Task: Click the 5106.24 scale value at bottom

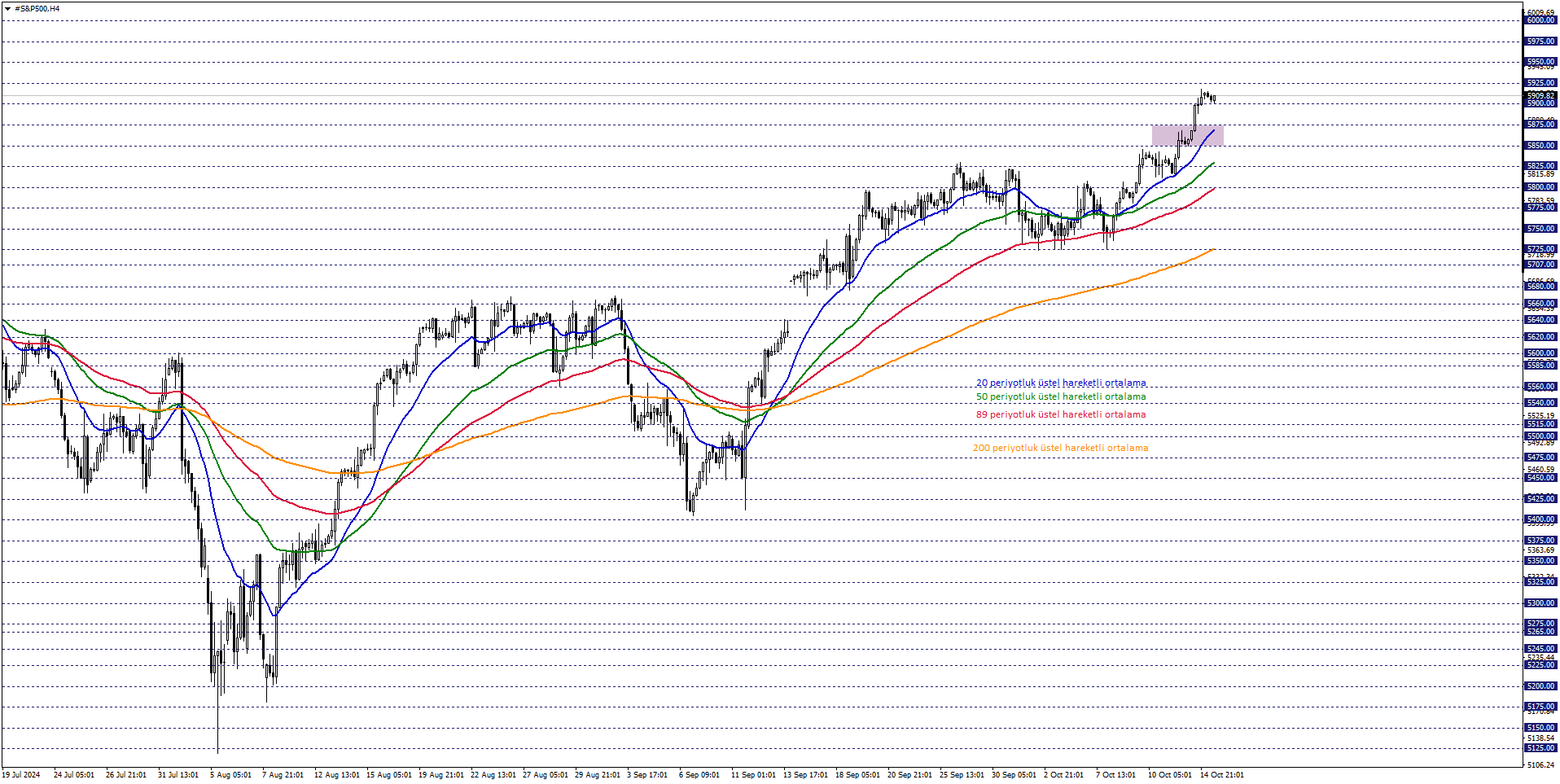Action: (x=1540, y=764)
